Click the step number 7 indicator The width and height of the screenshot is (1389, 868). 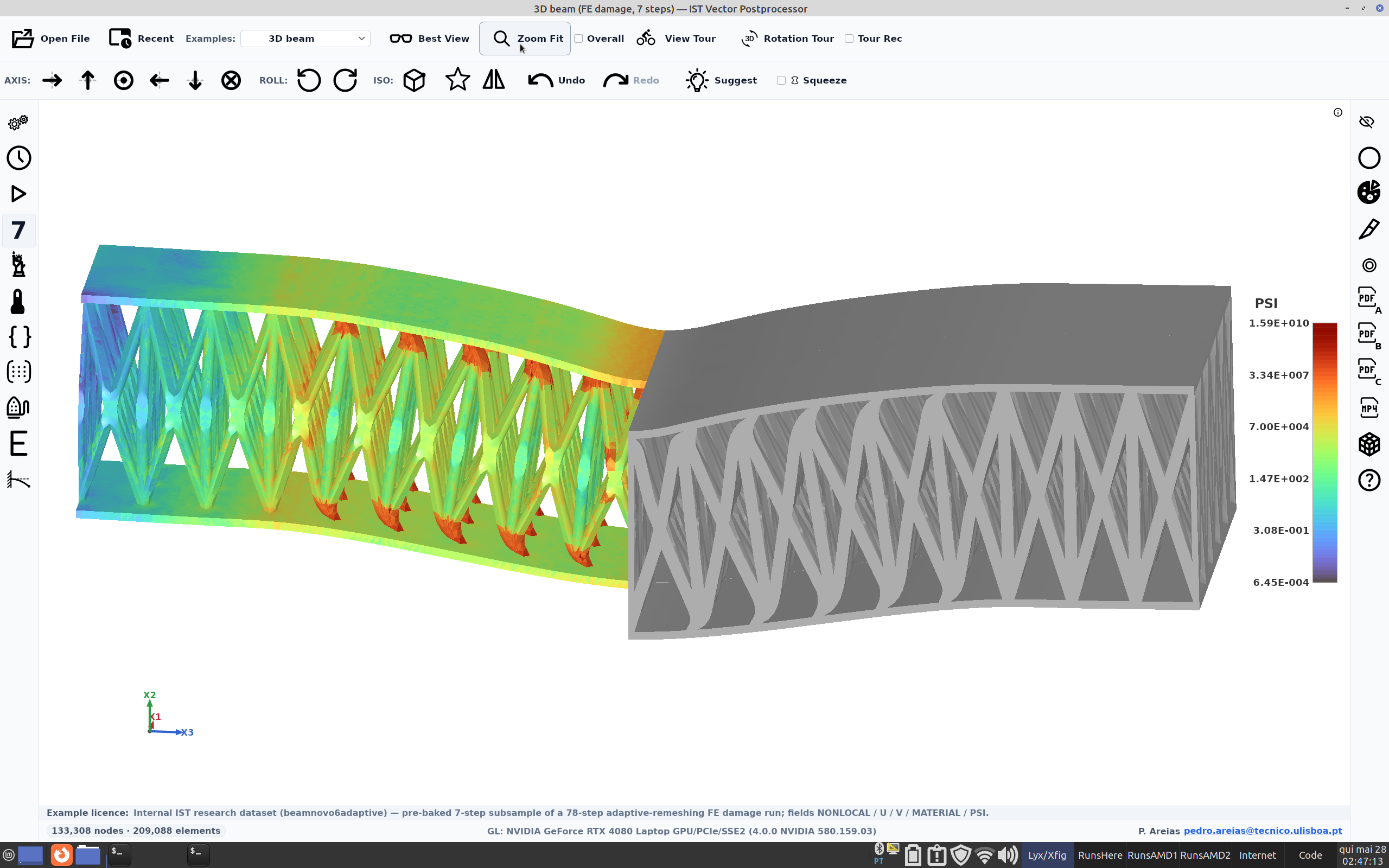coord(18,230)
